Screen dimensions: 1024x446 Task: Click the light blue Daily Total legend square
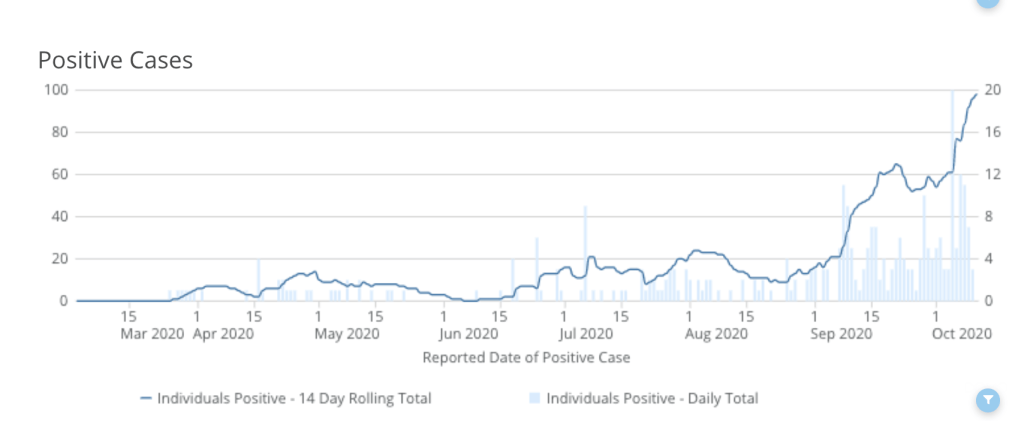[x=535, y=398]
